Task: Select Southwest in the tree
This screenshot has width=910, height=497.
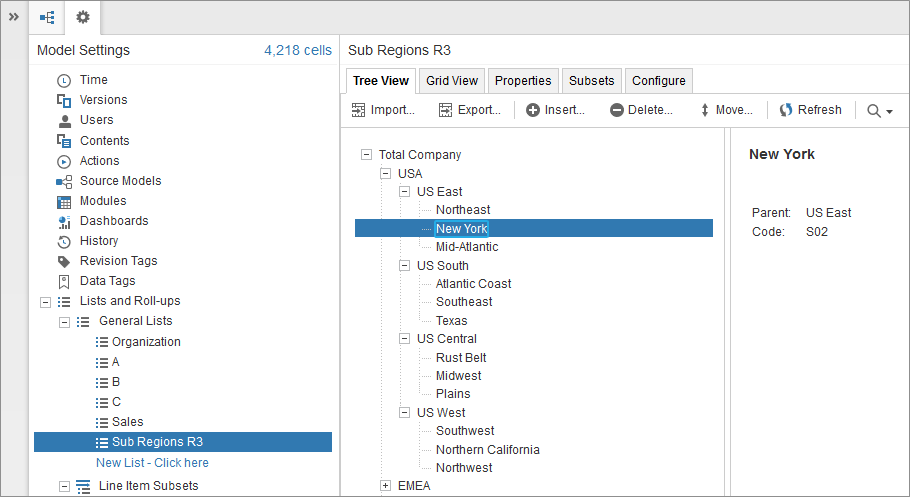Action: 465,431
